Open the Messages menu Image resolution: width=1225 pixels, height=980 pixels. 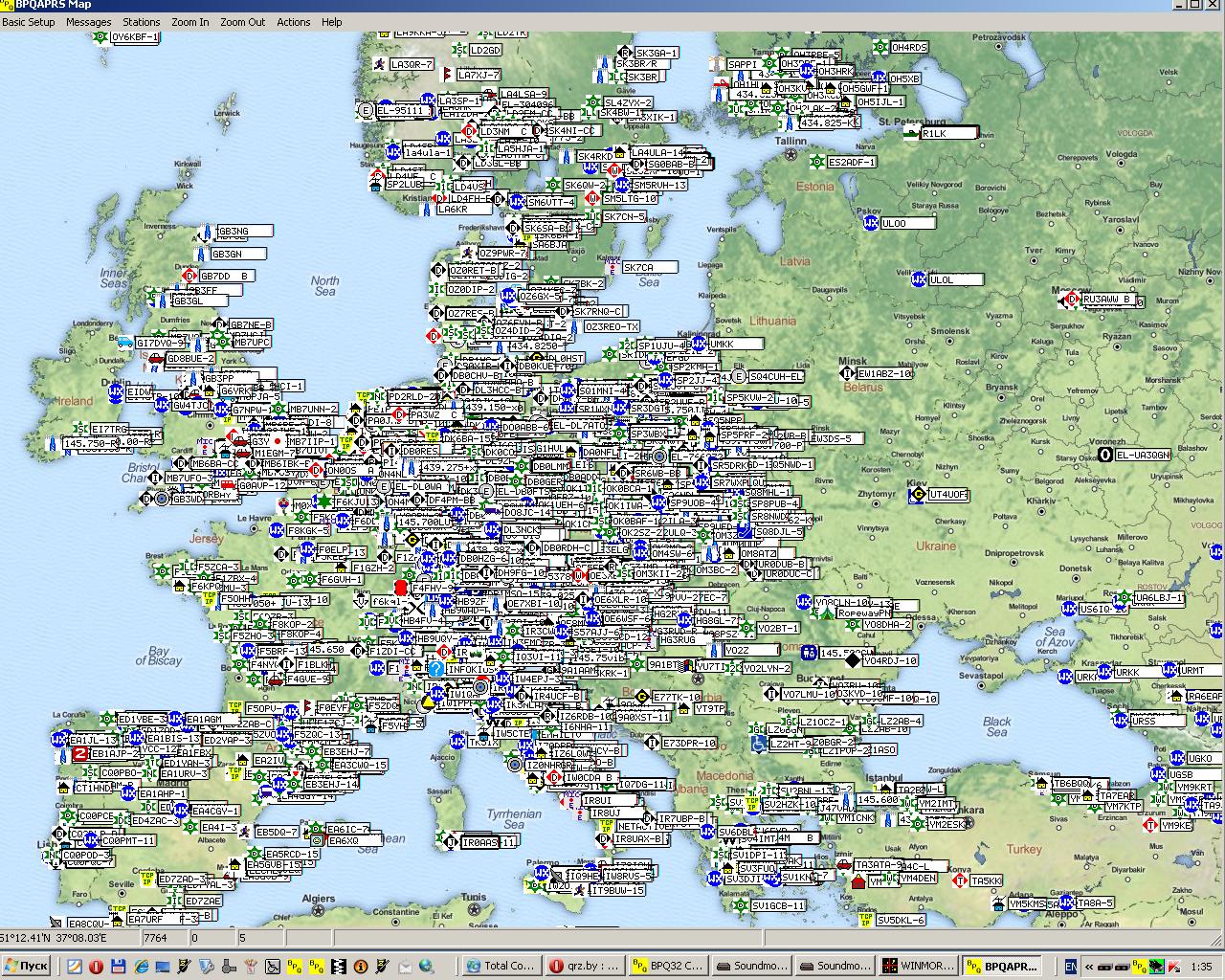coord(88,22)
